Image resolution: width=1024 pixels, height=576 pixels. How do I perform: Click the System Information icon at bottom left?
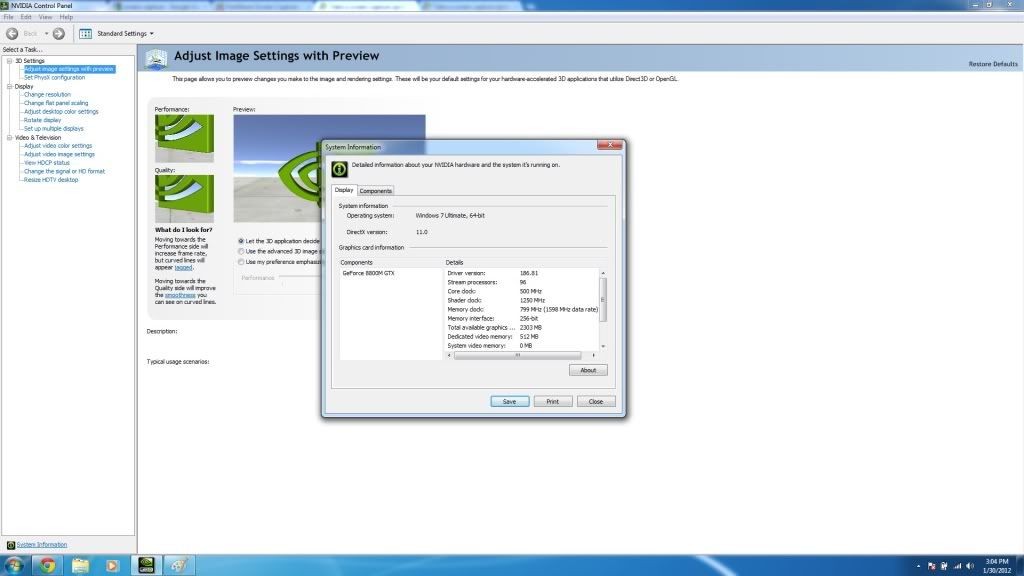(10, 545)
